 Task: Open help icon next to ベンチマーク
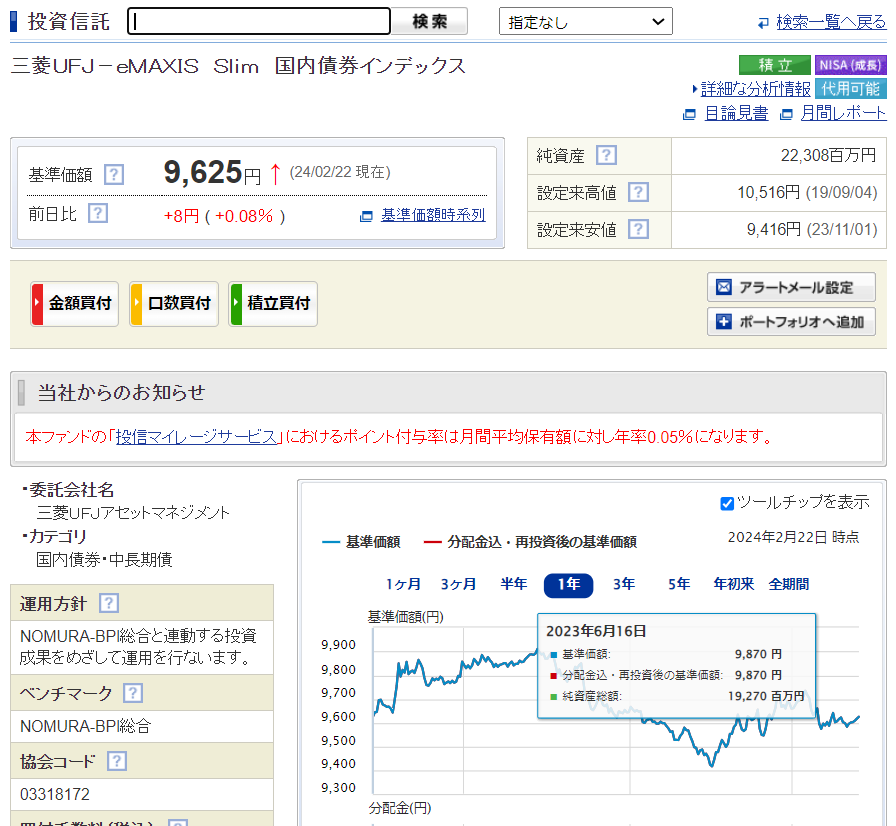(x=133, y=693)
